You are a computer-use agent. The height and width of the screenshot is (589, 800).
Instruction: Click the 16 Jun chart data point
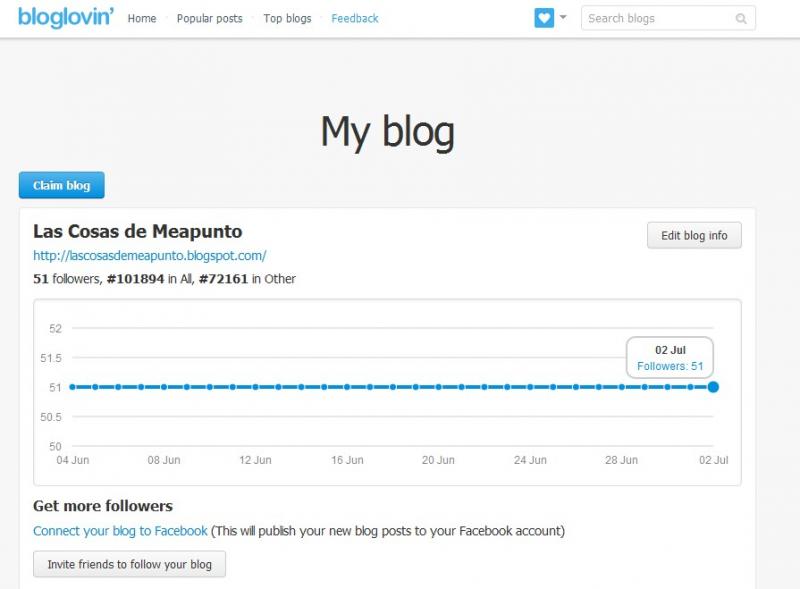click(347, 387)
